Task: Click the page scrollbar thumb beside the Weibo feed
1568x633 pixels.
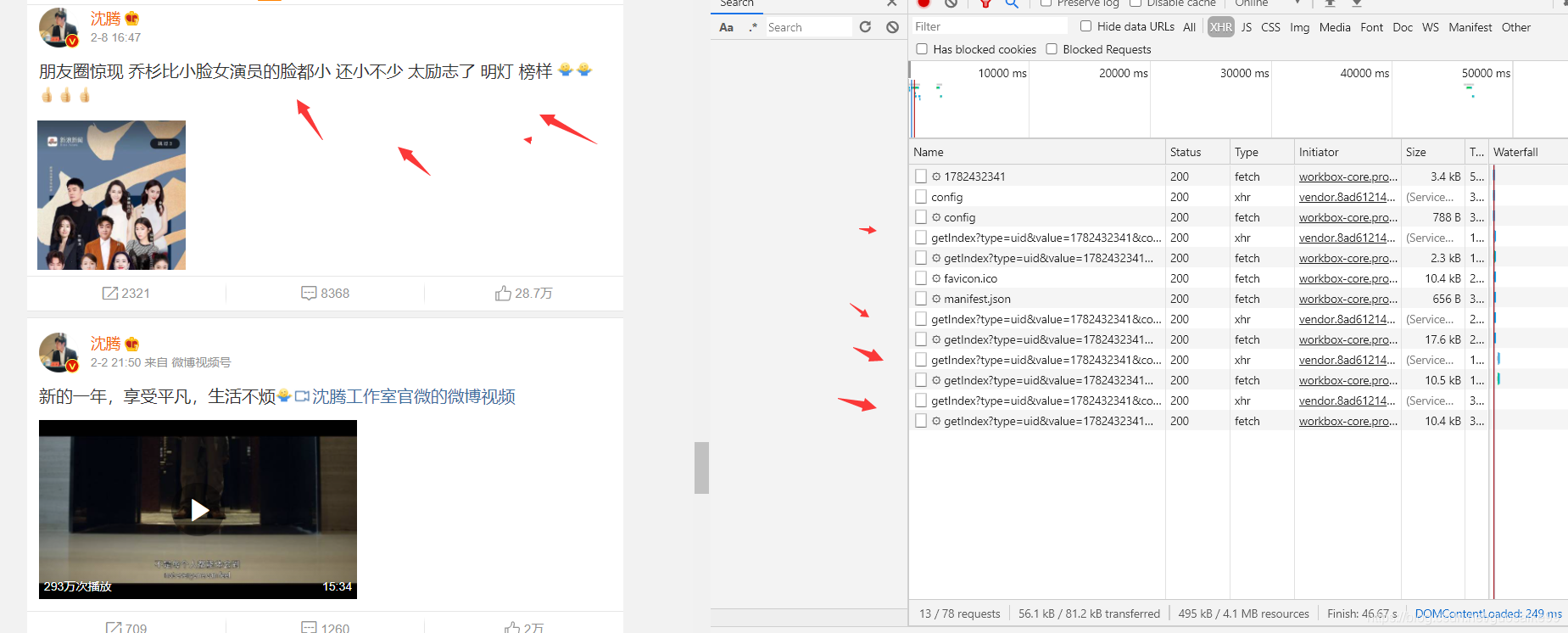Action: [701, 468]
